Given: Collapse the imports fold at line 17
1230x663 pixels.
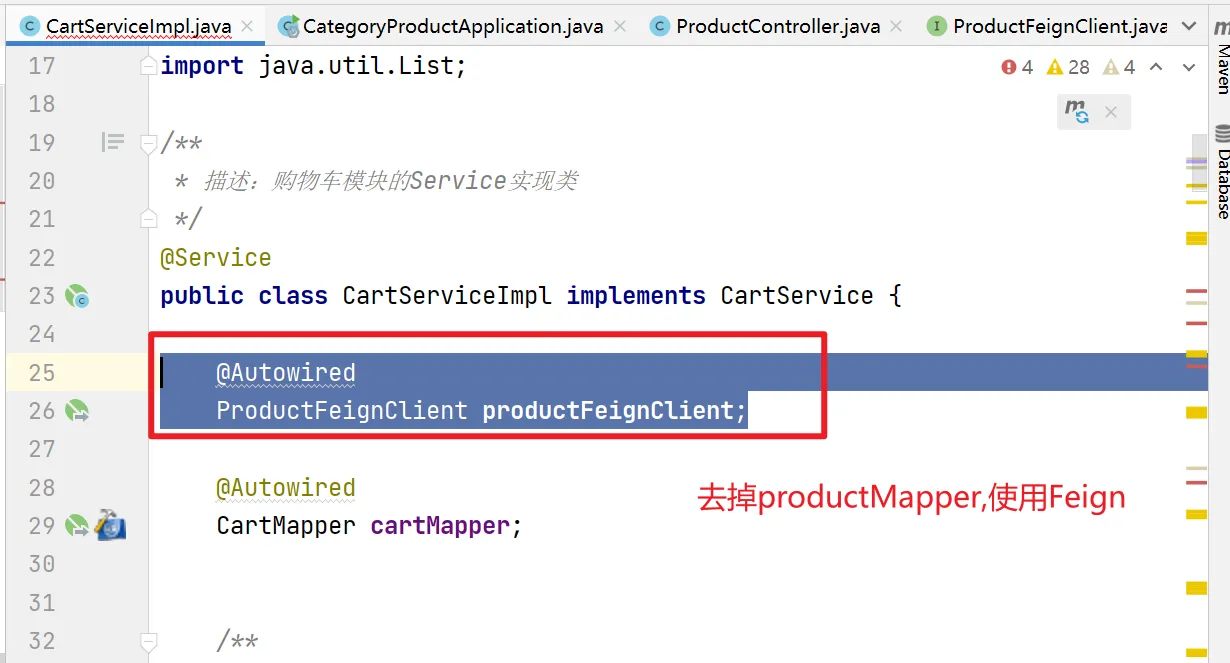Looking at the screenshot, I should (x=148, y=67).
